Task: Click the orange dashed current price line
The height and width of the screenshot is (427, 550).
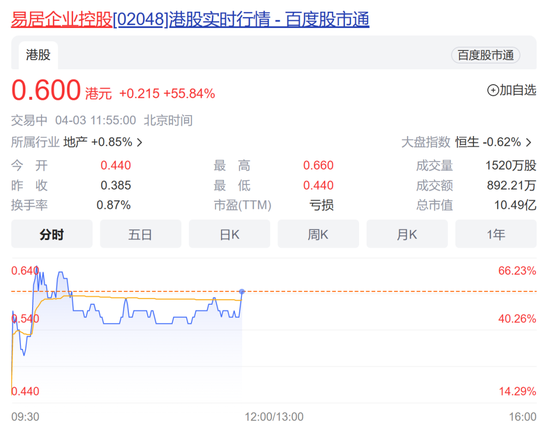Action: click(386, 291)
